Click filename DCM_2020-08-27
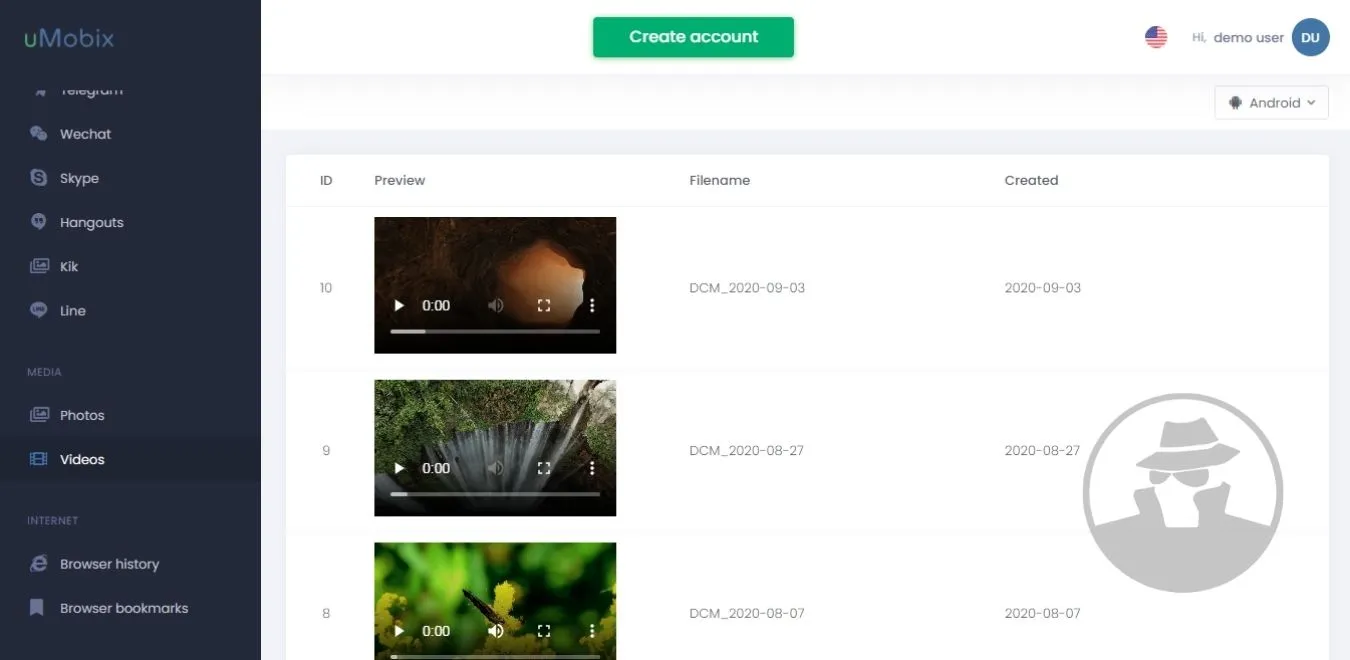Viewport: 1350px width, 660px height. [746, 451]
